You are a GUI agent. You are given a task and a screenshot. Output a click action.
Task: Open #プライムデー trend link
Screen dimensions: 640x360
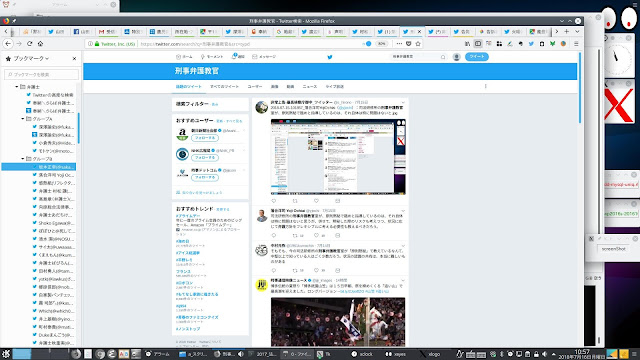coord(188,216)
